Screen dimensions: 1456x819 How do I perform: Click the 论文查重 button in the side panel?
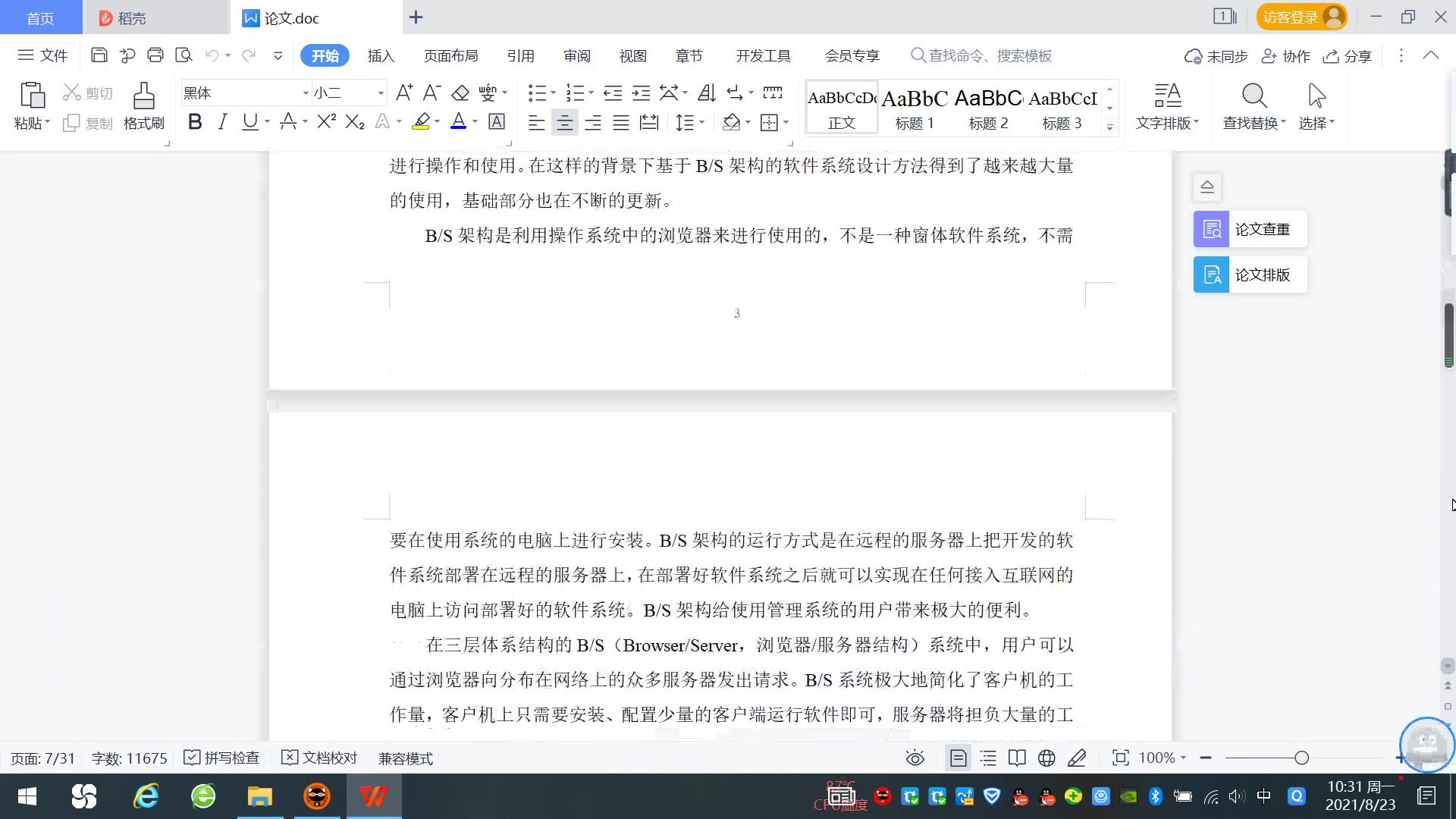tap(1250, 229)
